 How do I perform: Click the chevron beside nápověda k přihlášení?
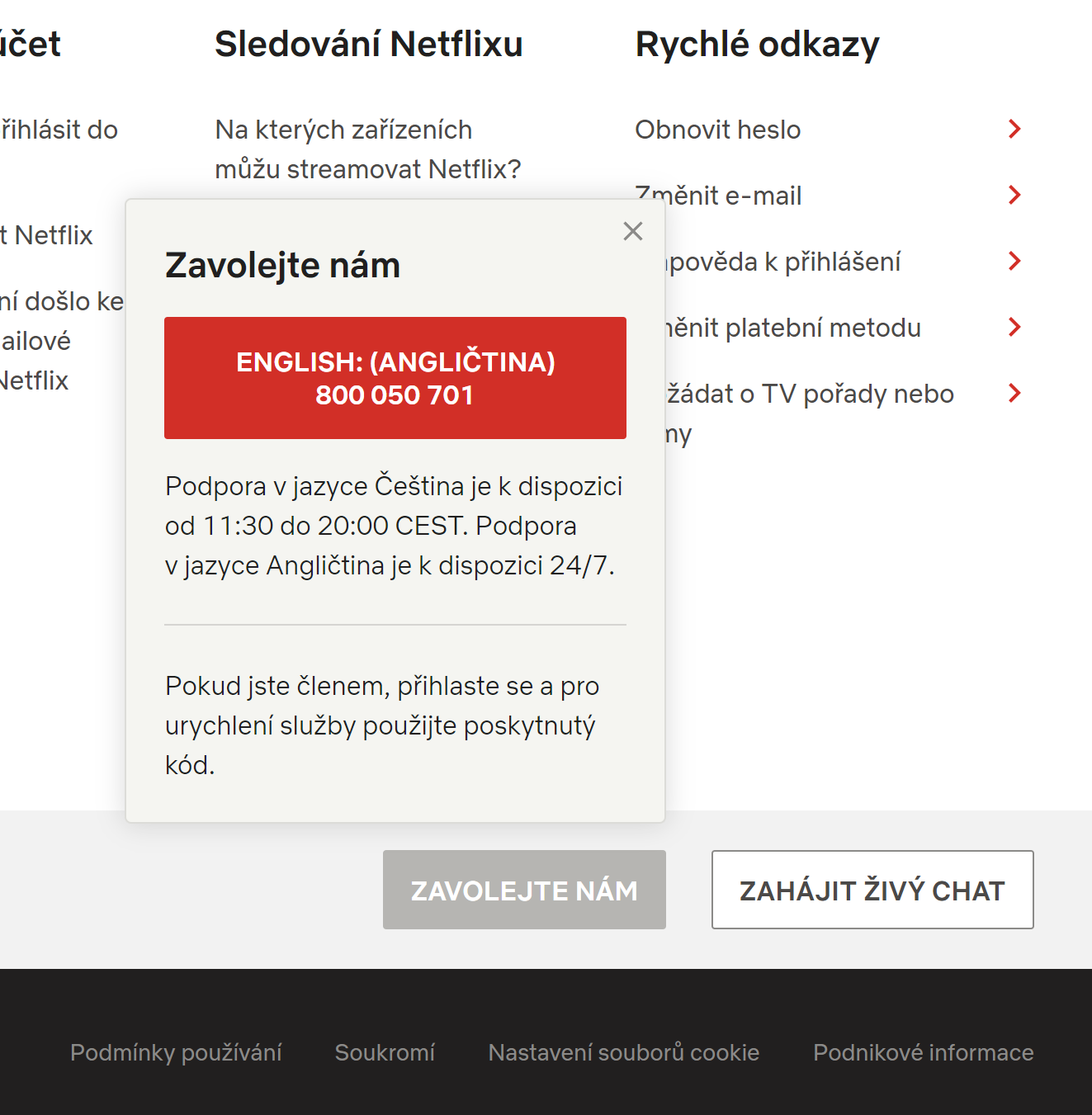click(1014, 261)
